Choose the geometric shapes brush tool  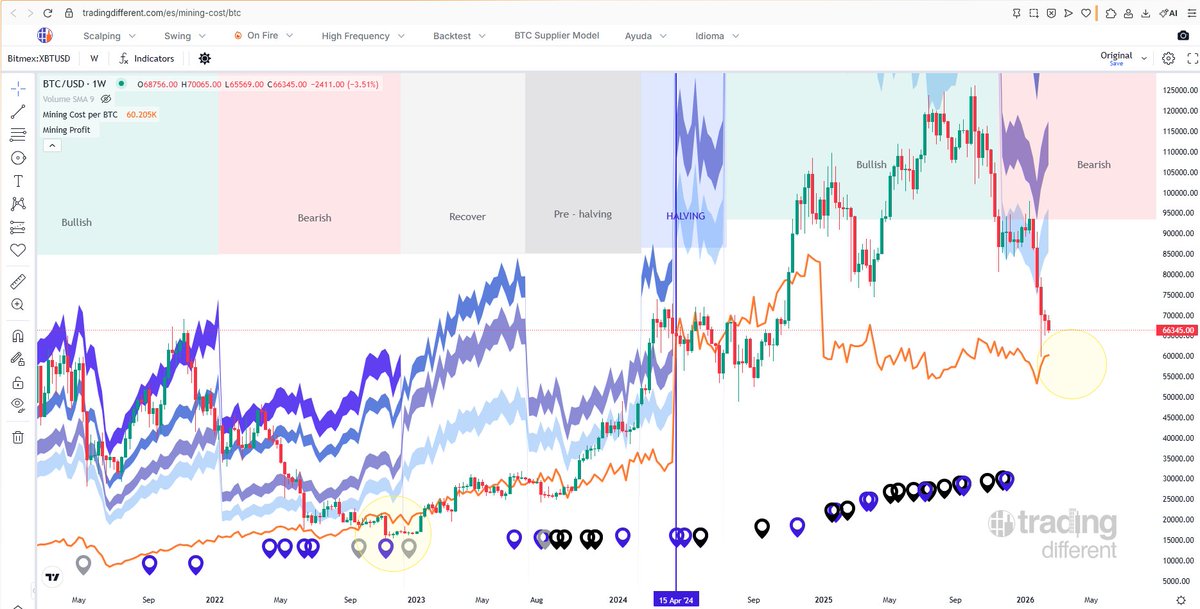click(x=18, y=158)
